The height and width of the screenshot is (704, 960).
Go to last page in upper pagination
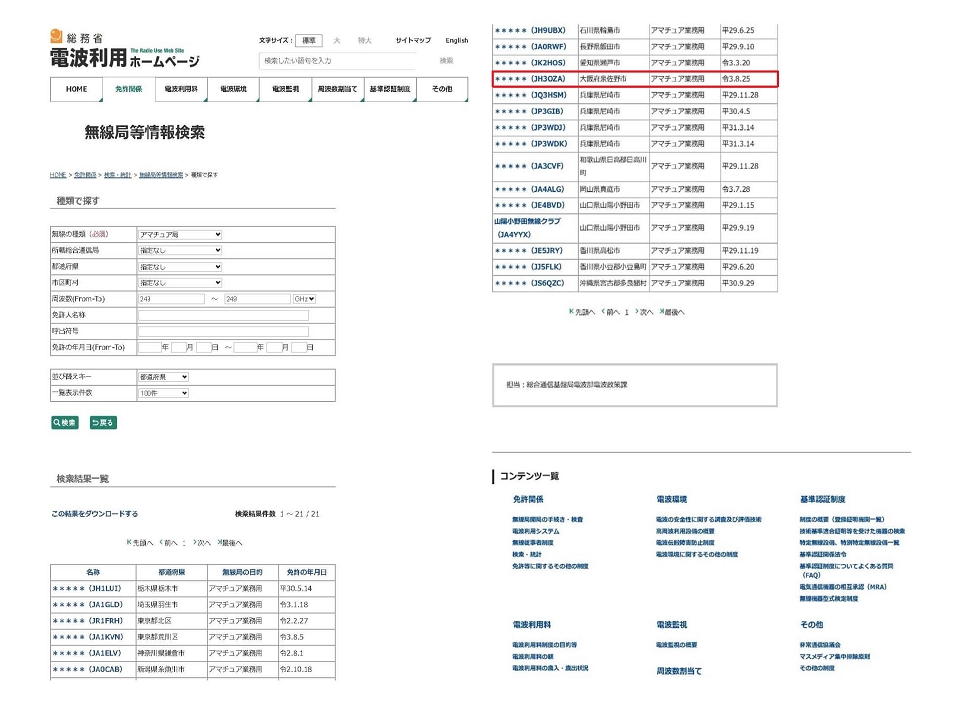(x=230, y=543)
